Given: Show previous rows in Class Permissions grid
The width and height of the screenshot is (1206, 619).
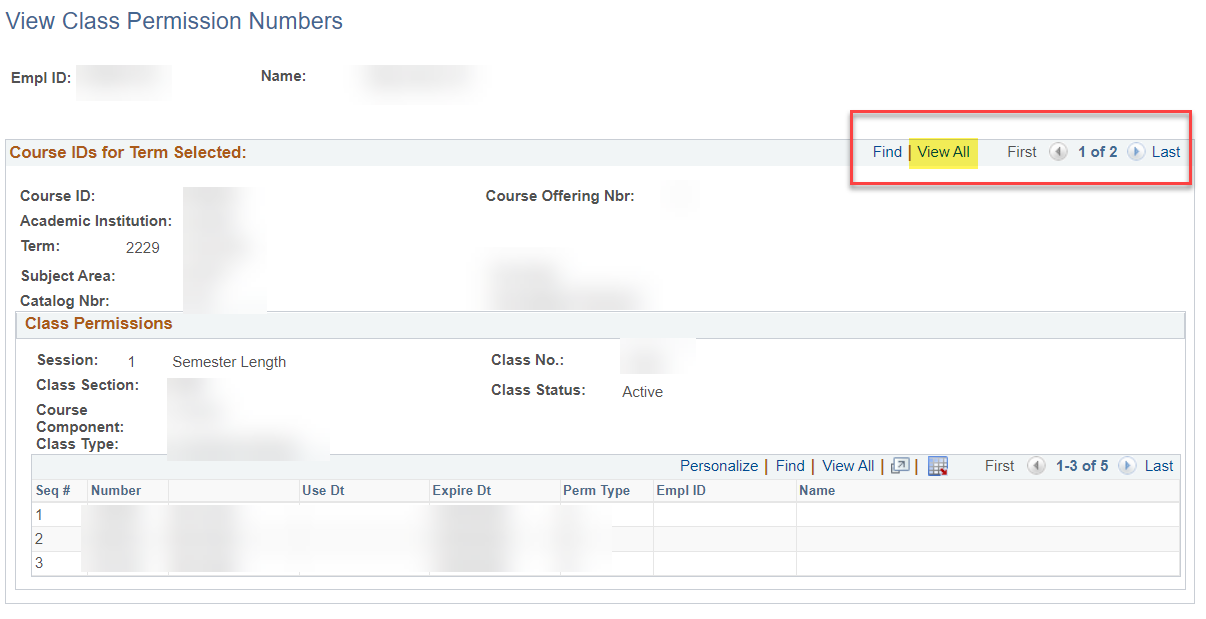Looking at the screenshot, I should tap(1036, 466).
